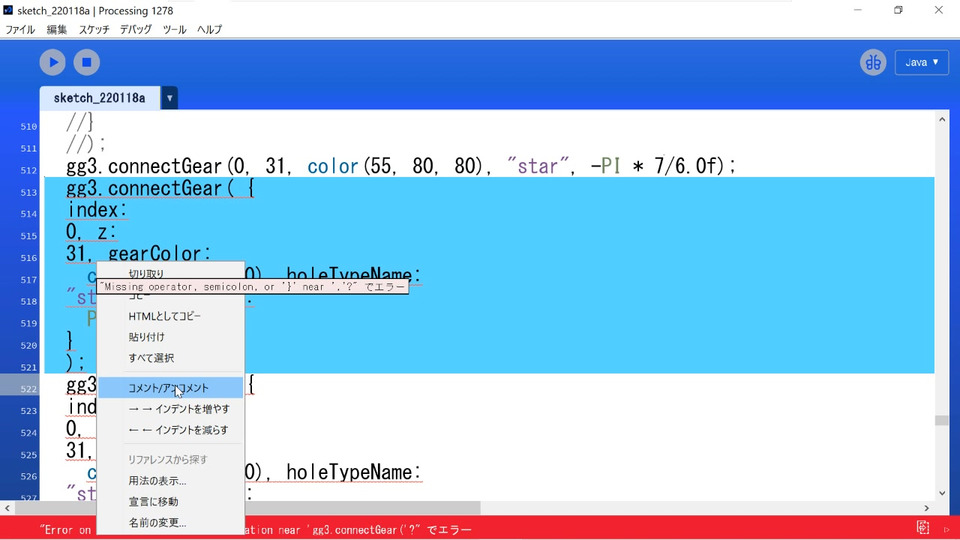The width and height of the screenshot is (960, 540).
Task: Click holeTypeName: on line 526
Action: pos(354,472)
